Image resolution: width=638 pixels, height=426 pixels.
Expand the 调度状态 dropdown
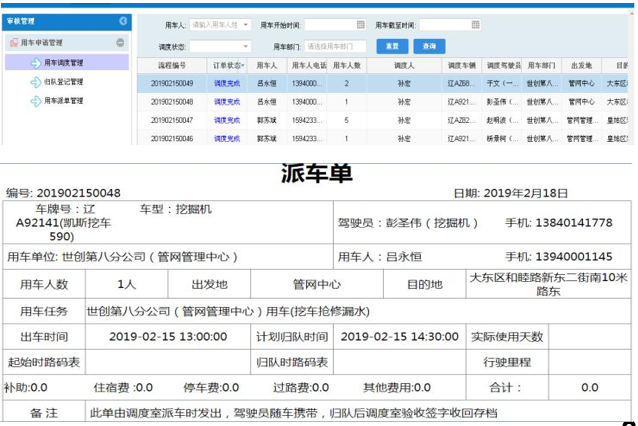pos(246,46)
